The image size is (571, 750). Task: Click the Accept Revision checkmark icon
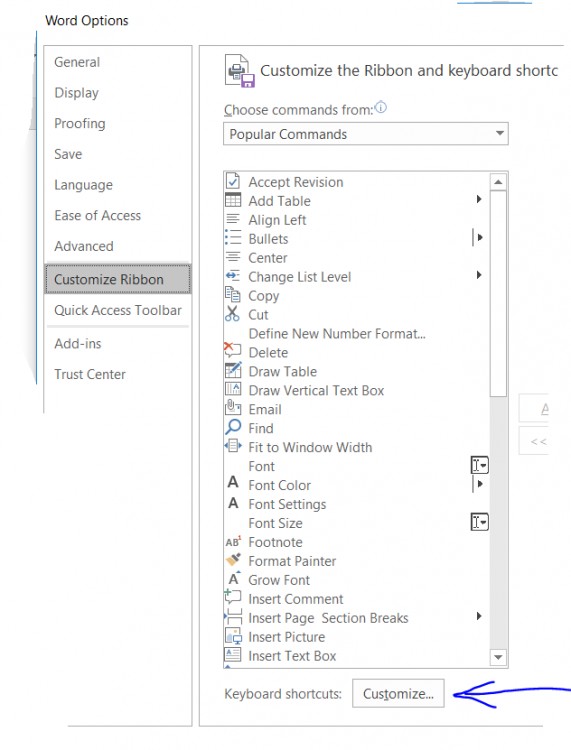click(233, 181)
